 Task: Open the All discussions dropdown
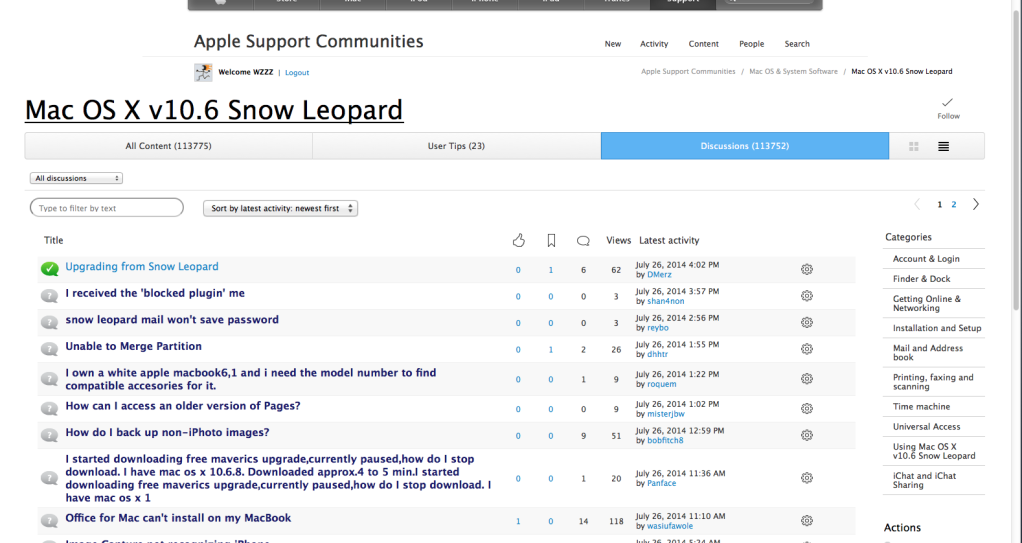coord(76,178)
